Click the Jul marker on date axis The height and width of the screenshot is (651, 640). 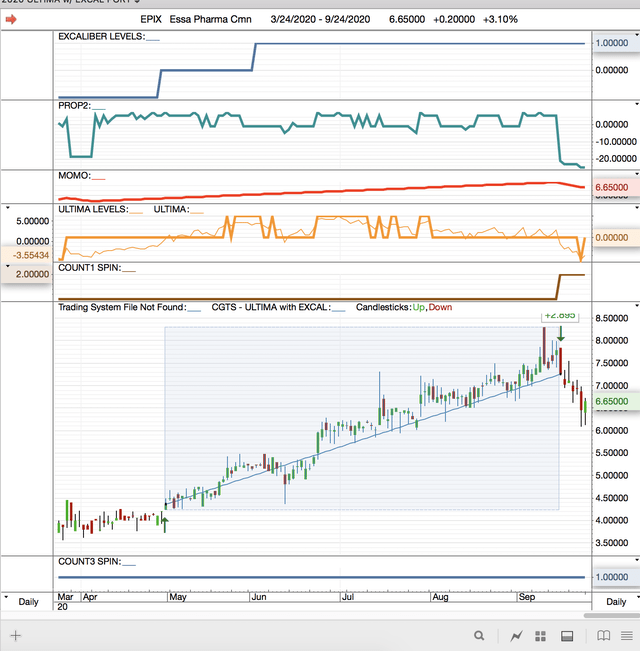[x=347, y=597]
